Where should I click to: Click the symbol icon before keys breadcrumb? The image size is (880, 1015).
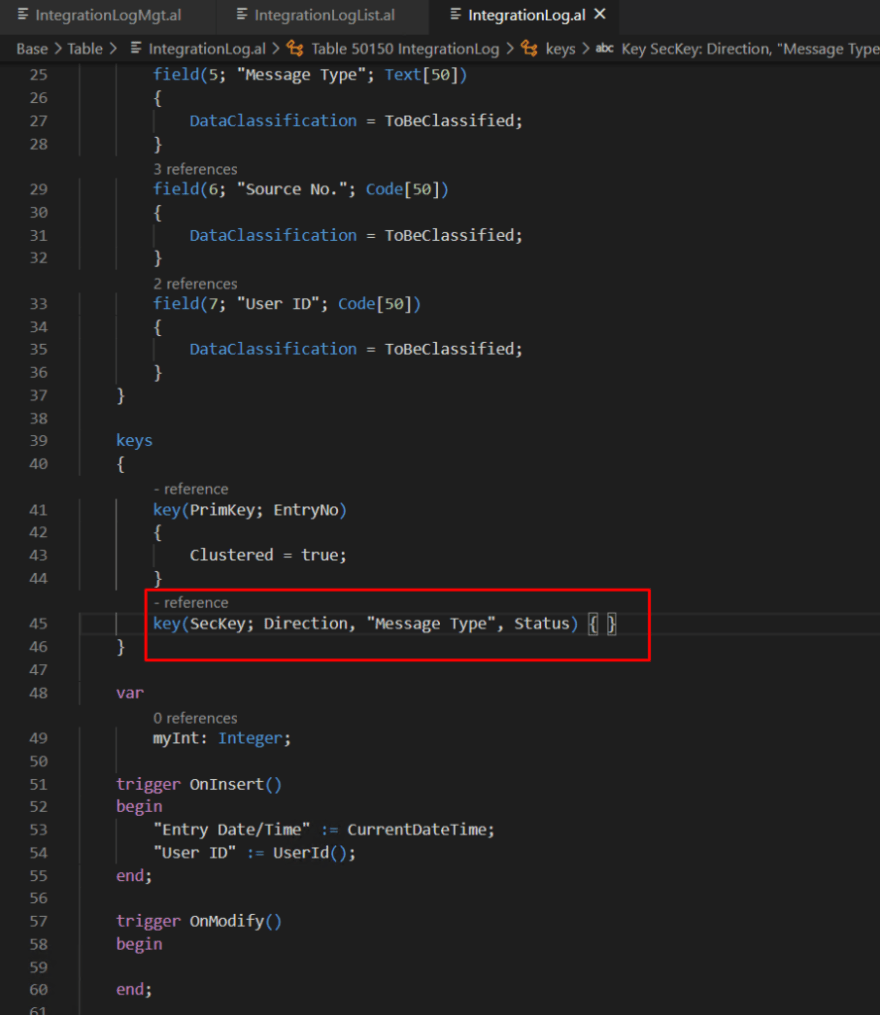pos(529,49)
